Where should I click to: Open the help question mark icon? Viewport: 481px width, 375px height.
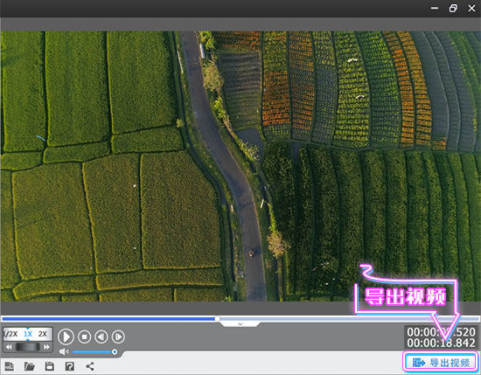click(x=69, y=366)
